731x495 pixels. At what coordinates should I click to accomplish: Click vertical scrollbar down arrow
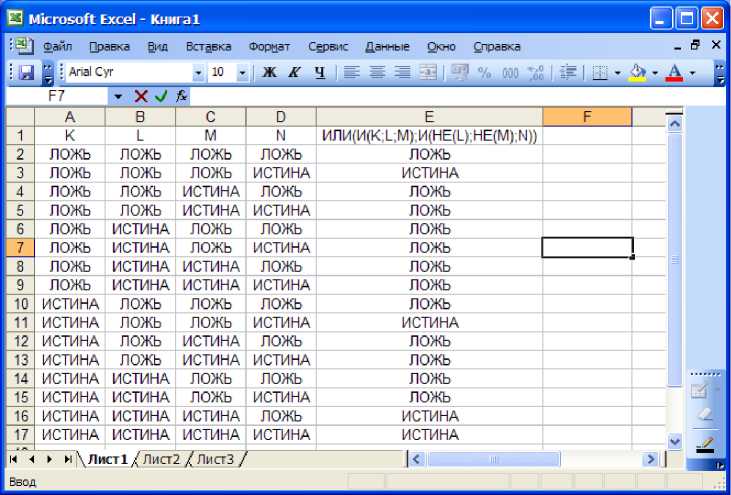coord(675,440)
